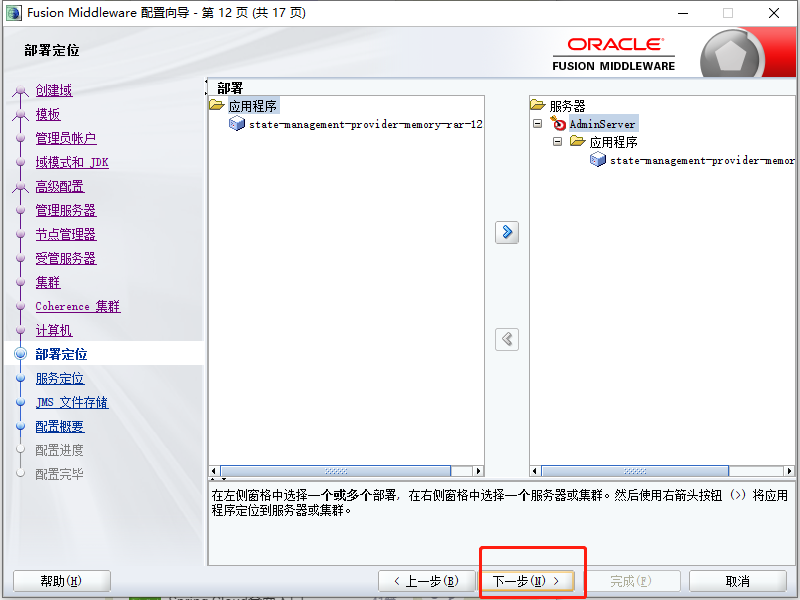Collapse the 应用程序 node under AdminServer

tap(558, 141)
